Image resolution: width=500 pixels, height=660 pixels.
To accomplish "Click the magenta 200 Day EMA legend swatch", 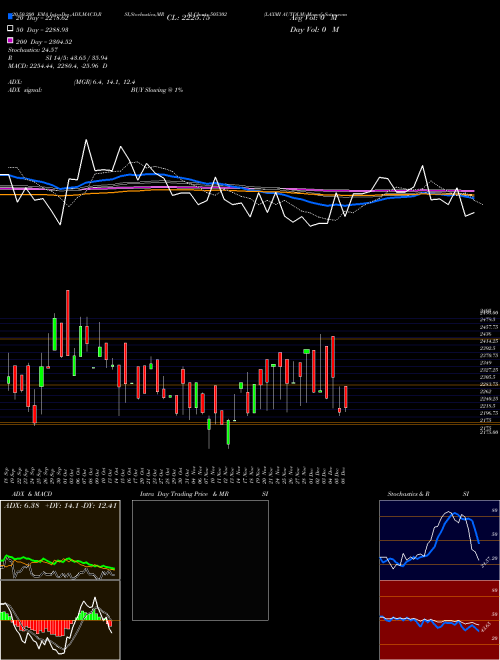I will click(10, 40).
